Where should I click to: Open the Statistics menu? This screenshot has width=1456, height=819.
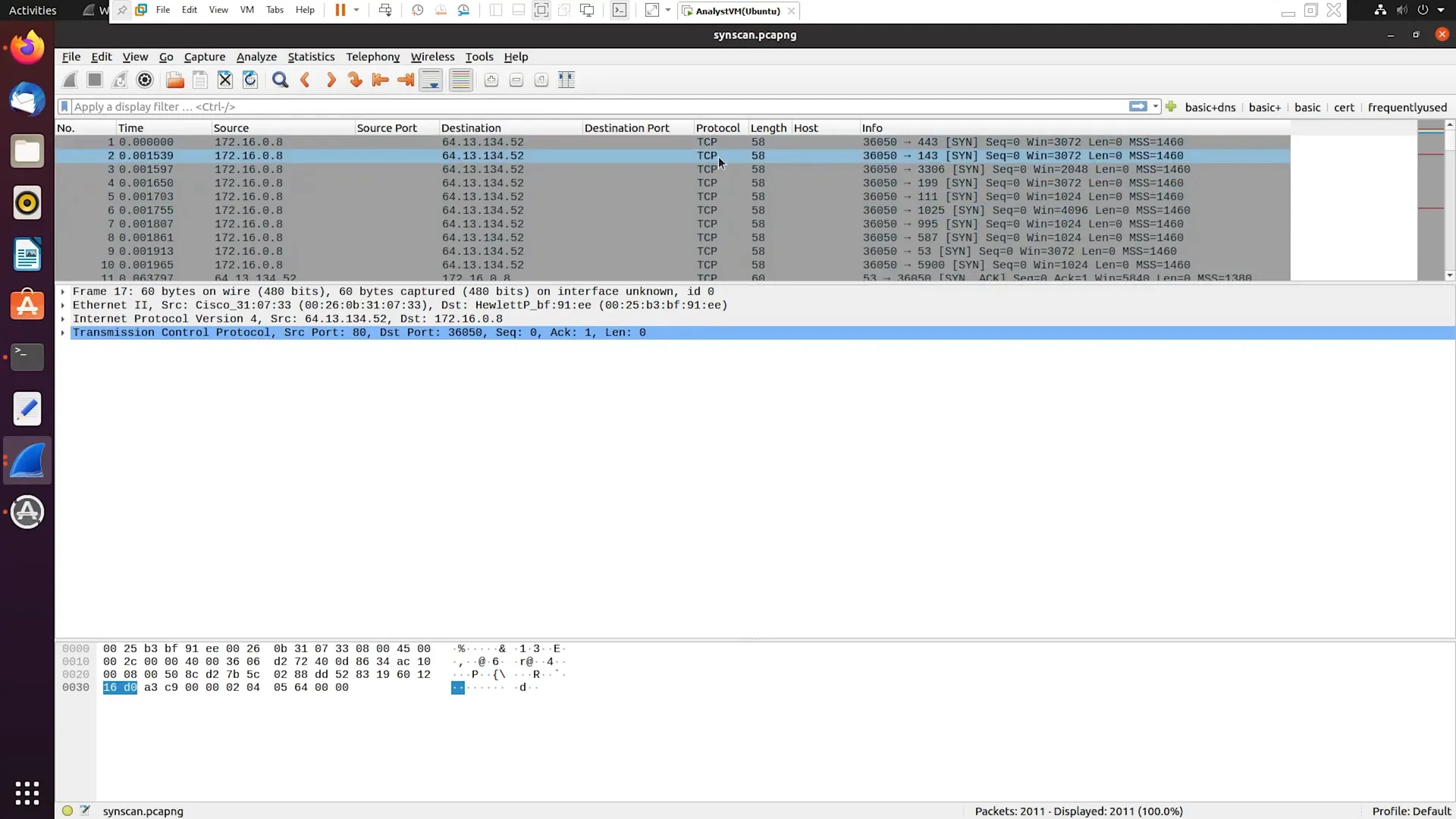point(311,57)
